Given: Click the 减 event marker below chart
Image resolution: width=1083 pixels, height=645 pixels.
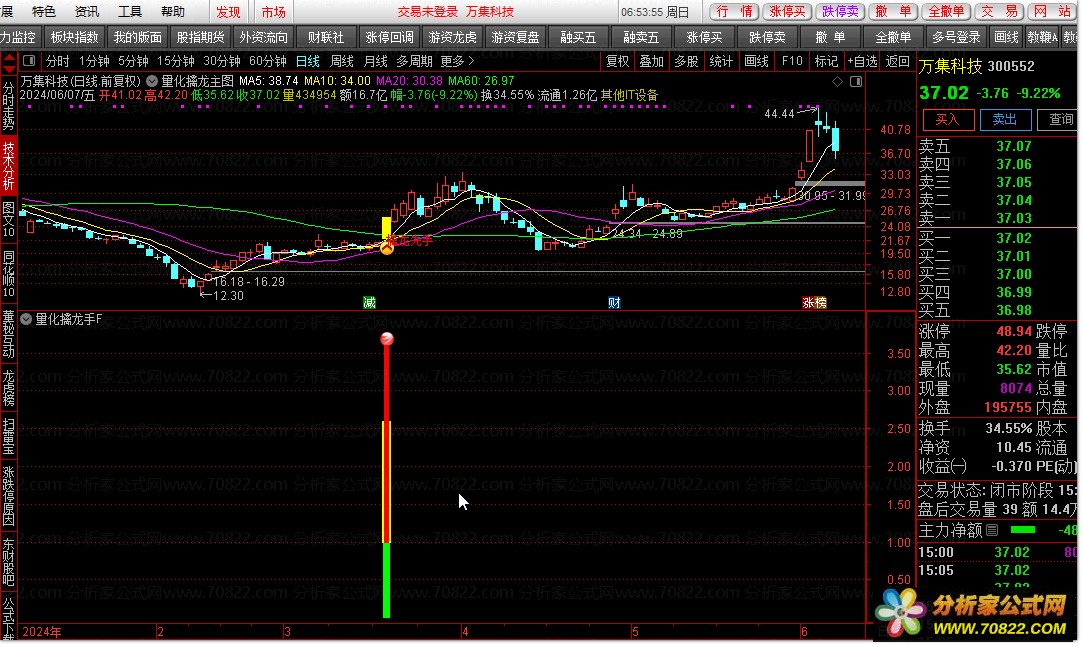Looking at the screenshot, I should pyautogui.click(x=370, y=302).
